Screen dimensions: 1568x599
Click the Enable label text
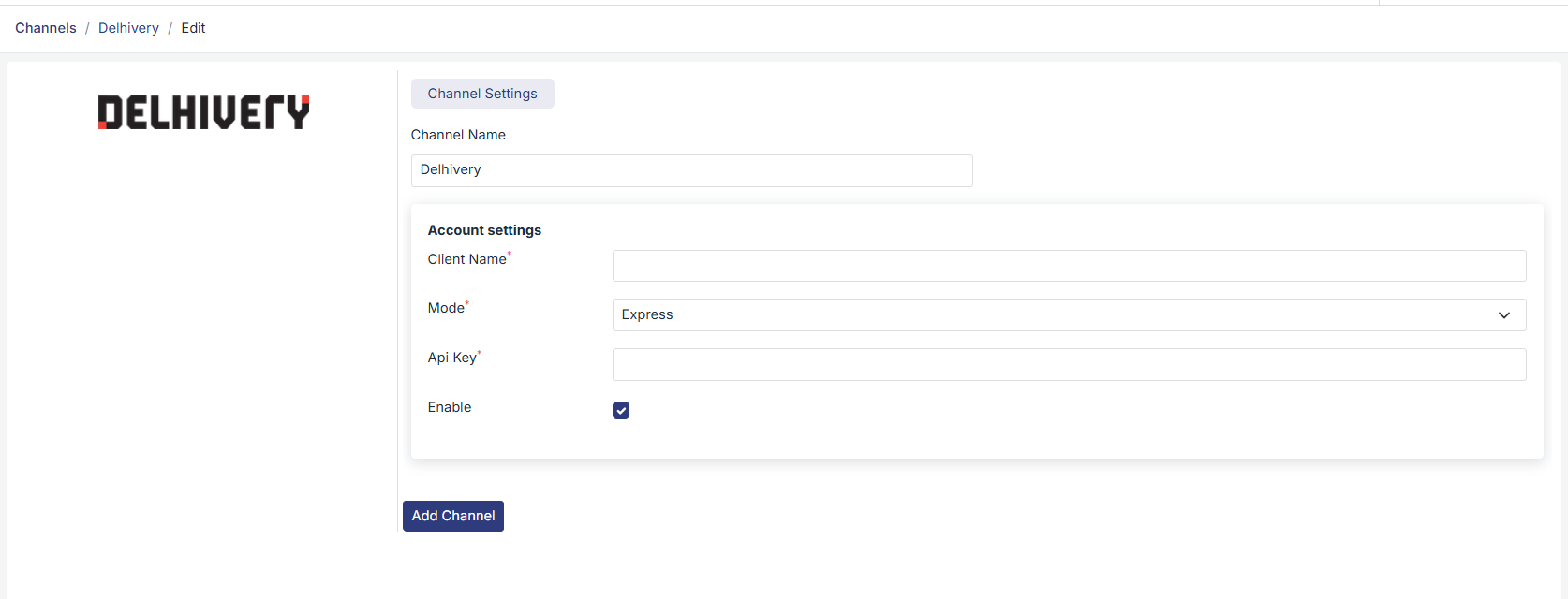click(450, 407)
